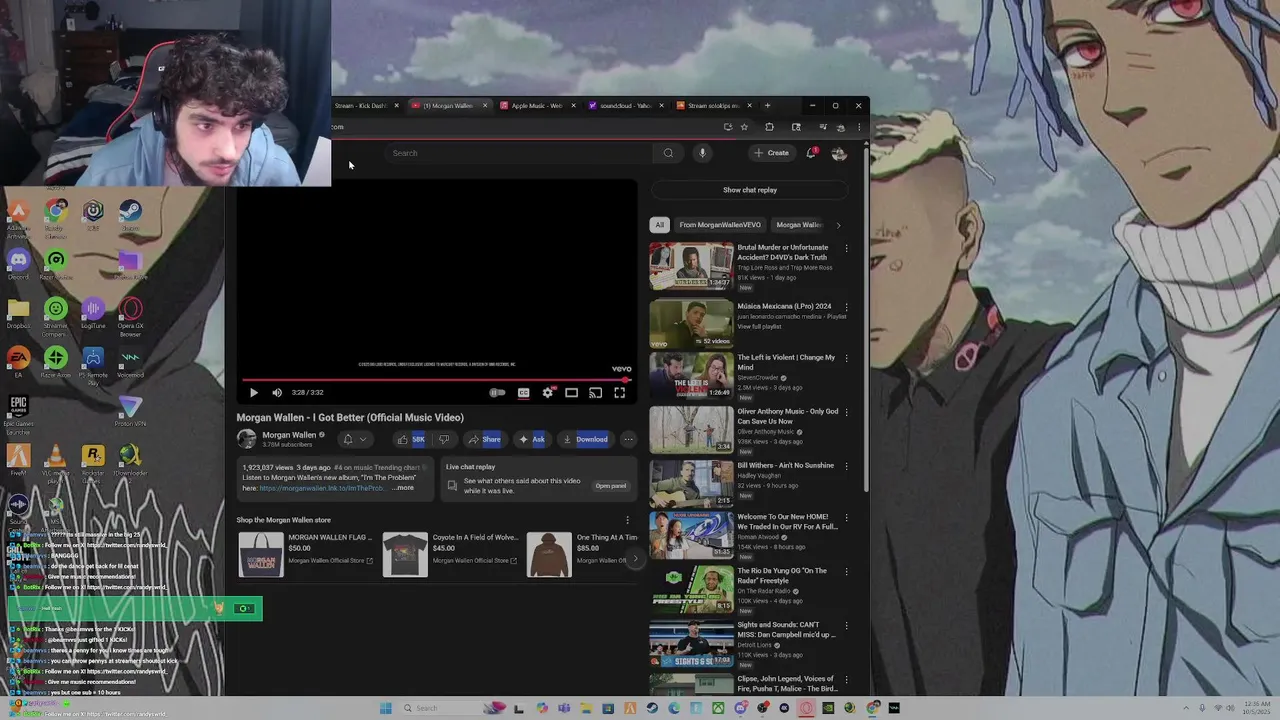This screenshot has width=1280, height=720.
Task: Start voice search with microphone icon
Action: pos(702,153)
